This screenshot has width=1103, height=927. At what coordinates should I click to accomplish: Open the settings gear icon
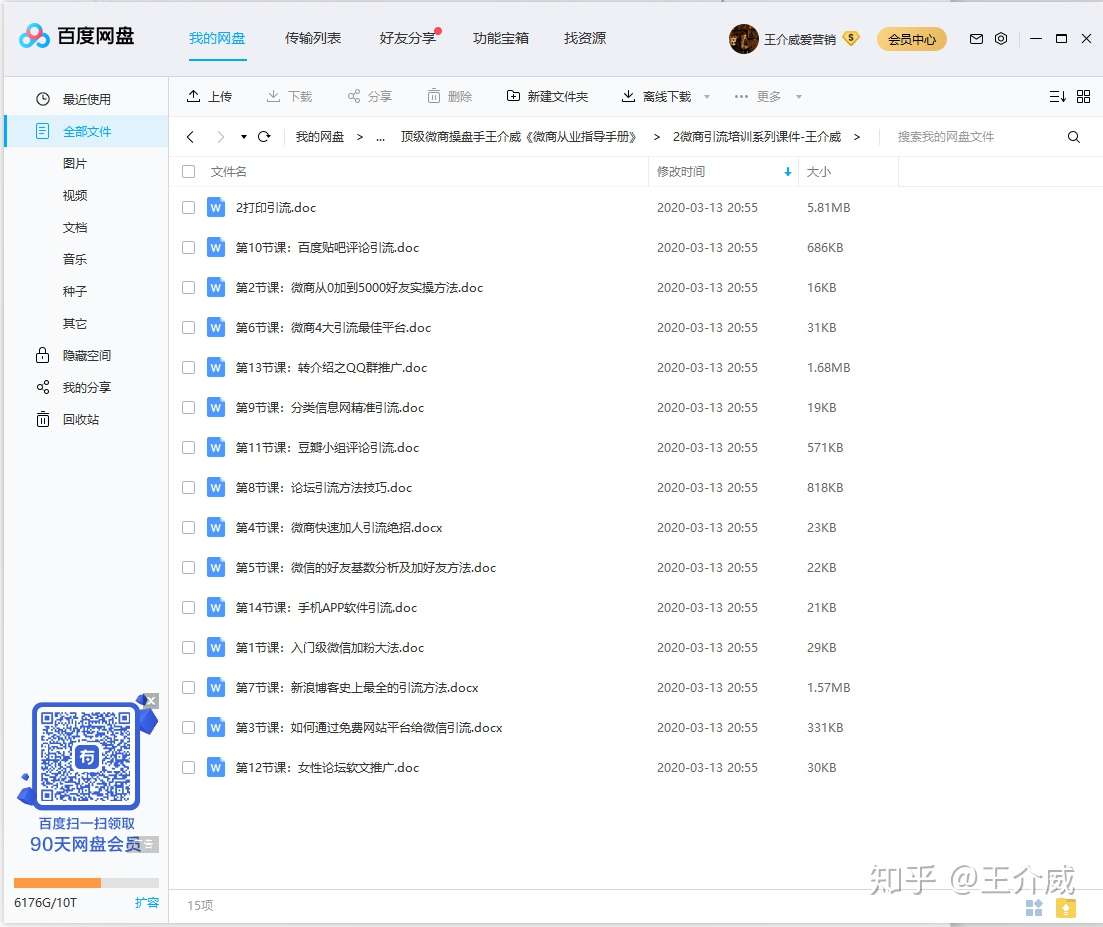1001,39
